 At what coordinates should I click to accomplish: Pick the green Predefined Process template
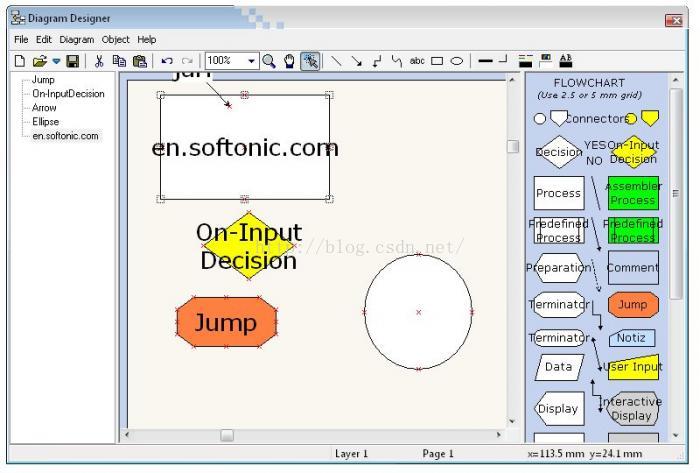[x=633, y=230]
